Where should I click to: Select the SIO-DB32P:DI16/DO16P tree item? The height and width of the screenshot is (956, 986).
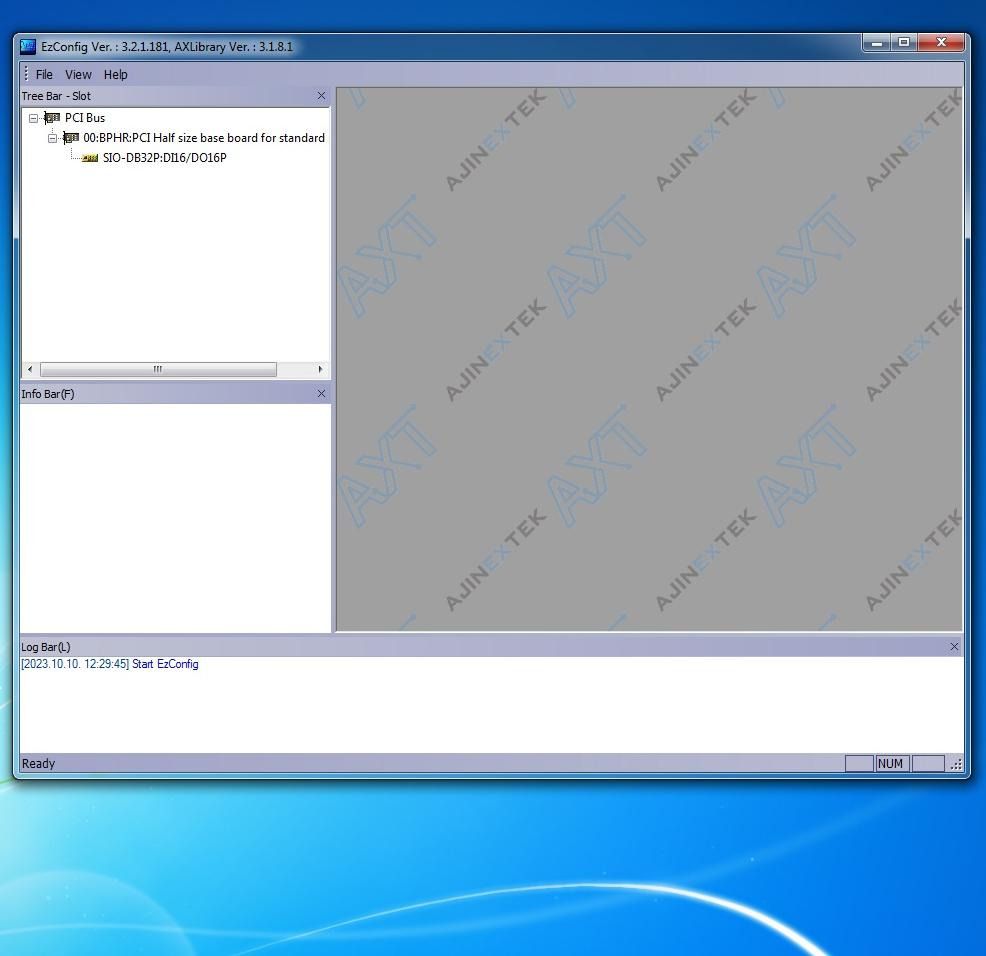164,158
